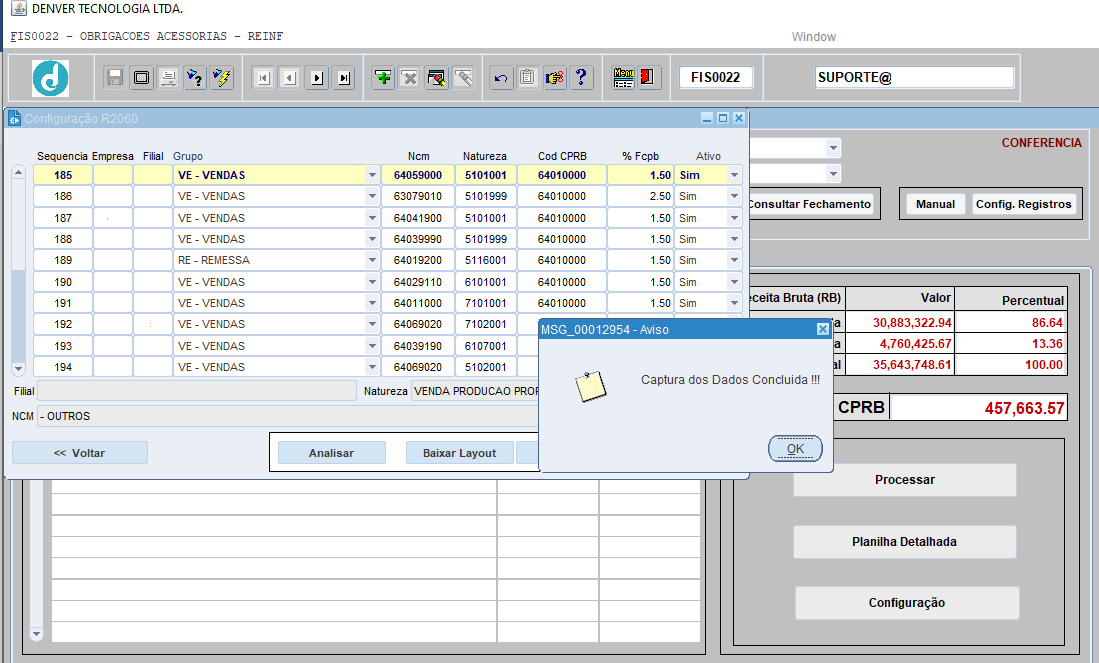Click the Analisar button

click(x=332, y=453)
